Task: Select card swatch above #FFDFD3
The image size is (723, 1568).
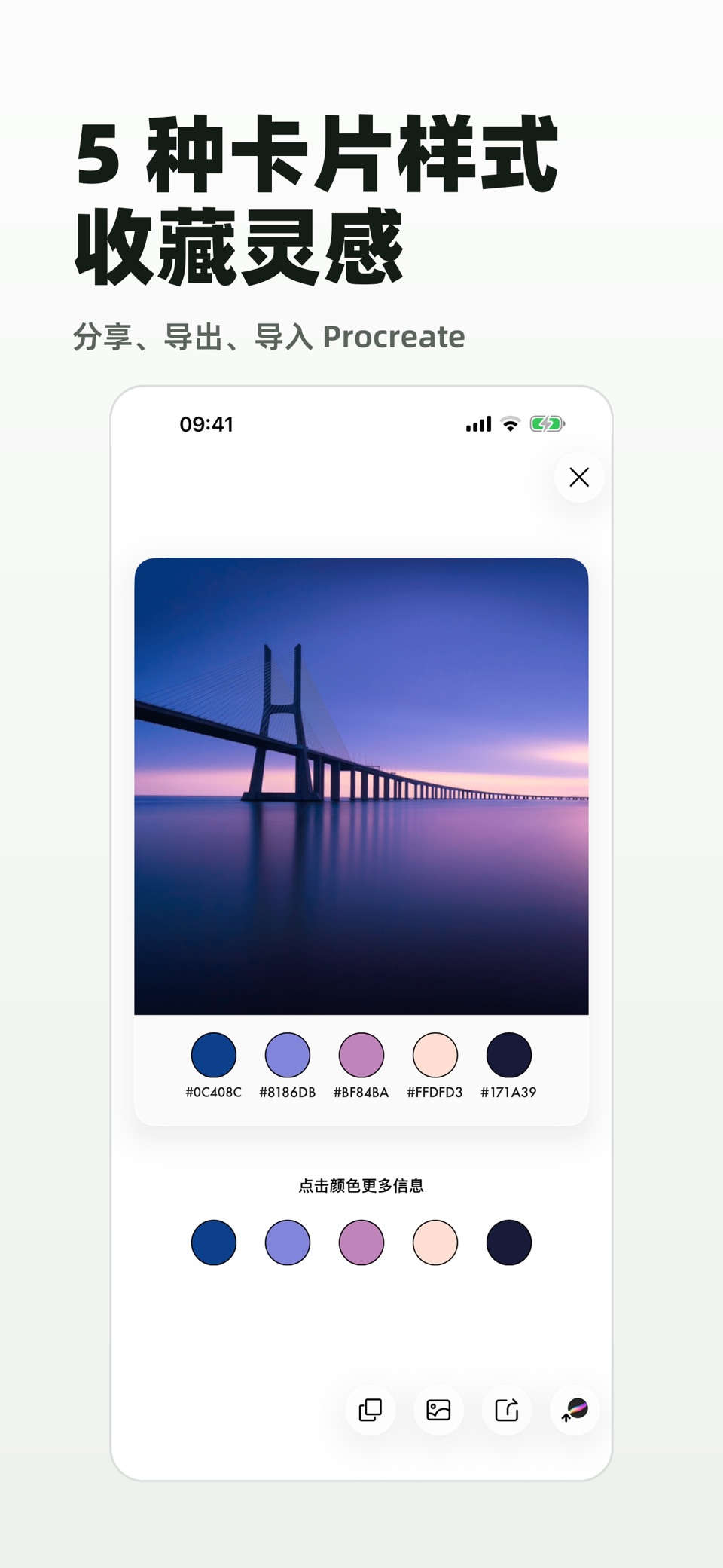Action: (x=435, y=1055)
